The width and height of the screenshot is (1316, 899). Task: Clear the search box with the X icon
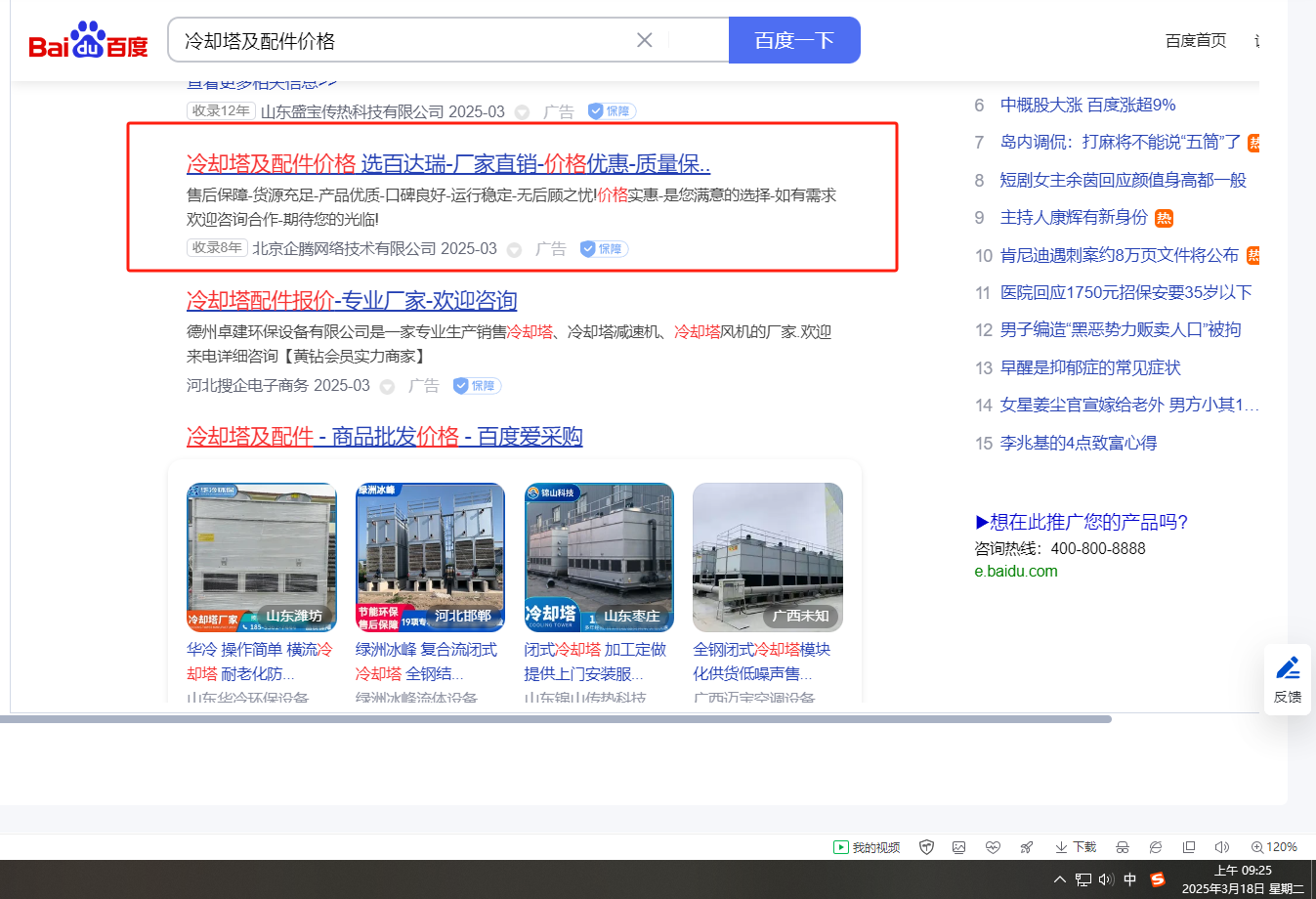[645, 40]
